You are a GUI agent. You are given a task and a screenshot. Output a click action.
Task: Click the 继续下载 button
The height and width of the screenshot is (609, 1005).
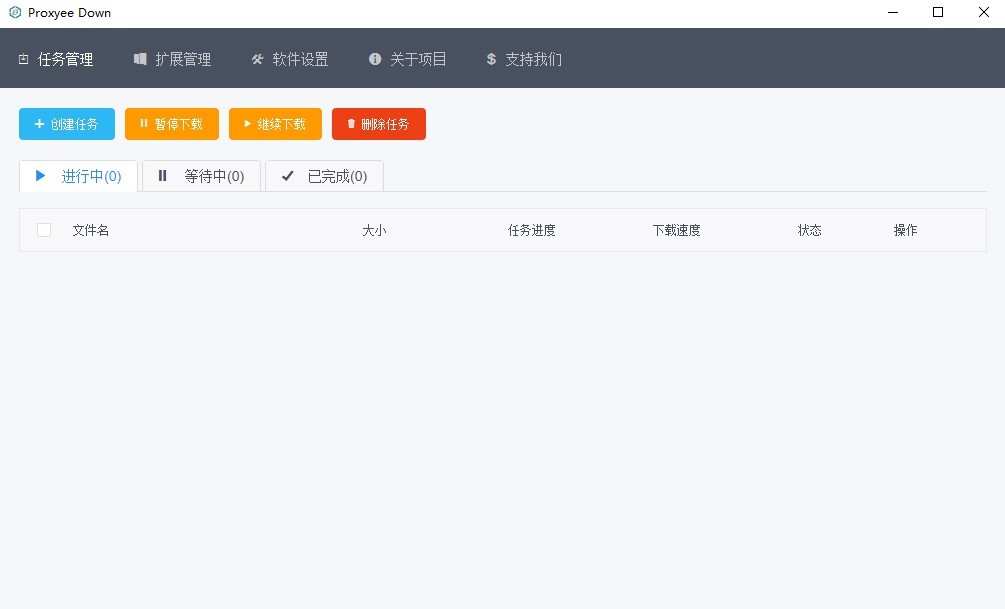click(x=275, y=124)
